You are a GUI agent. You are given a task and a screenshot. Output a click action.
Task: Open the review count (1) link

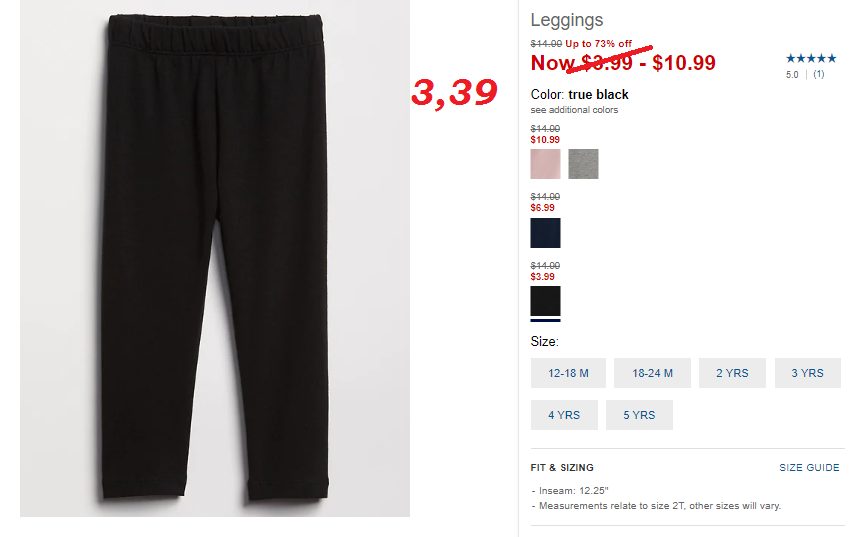(x=819, y=74)
